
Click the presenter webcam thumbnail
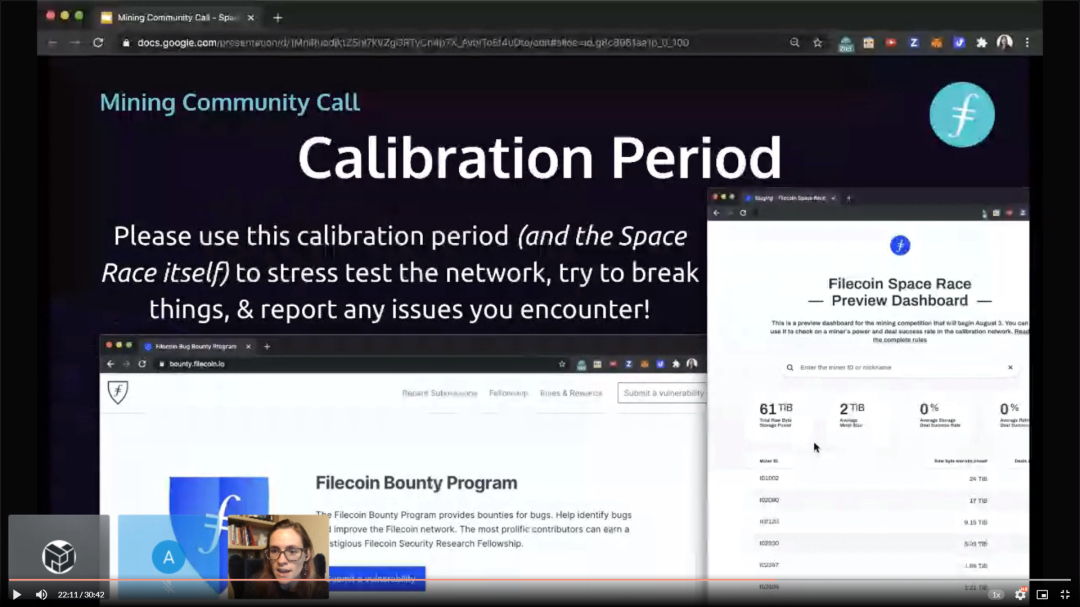click(278, 557)
